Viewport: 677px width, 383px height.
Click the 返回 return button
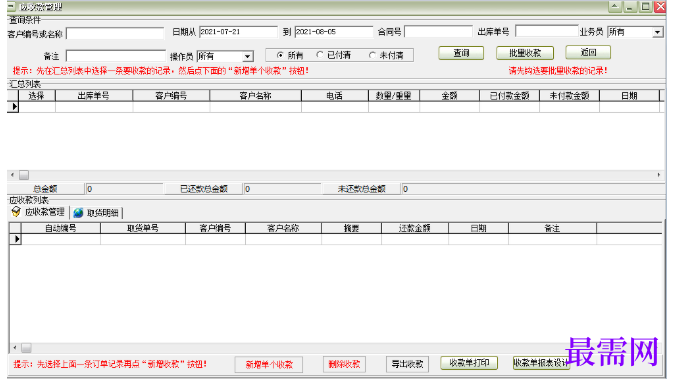[588, 53]
